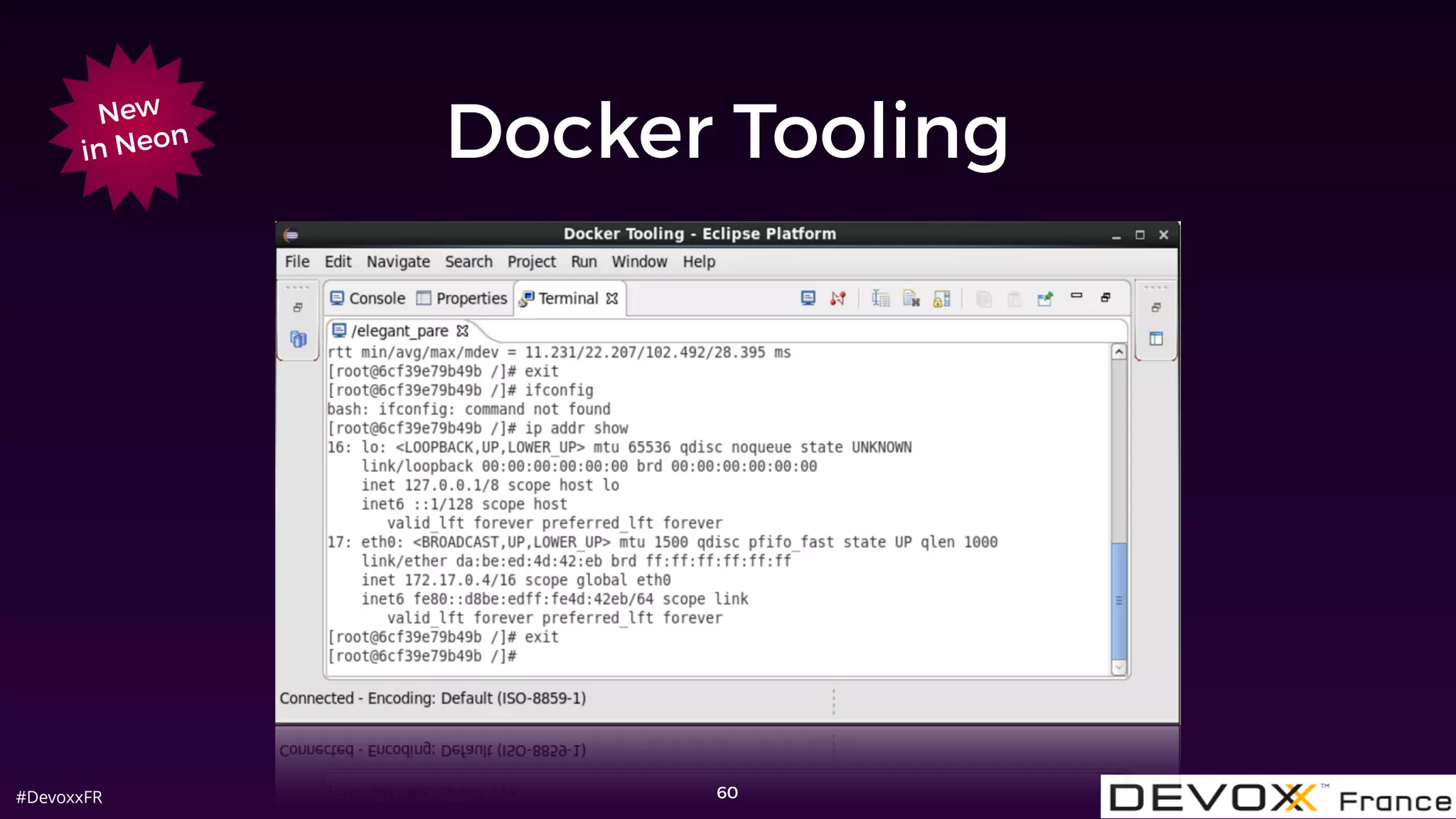The image size is (1456, 819).
Task: Click the 'bash: ifconfig: command not found' line
Action: point(469,409)
